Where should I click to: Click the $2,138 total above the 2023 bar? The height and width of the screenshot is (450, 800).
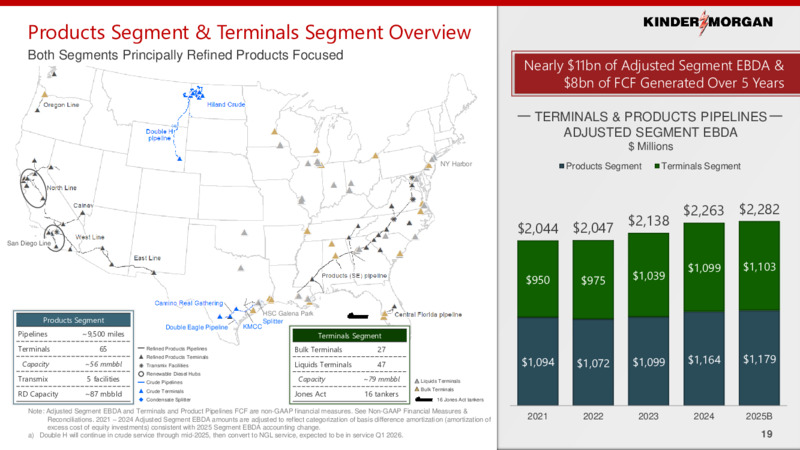[x=648, y=220]
